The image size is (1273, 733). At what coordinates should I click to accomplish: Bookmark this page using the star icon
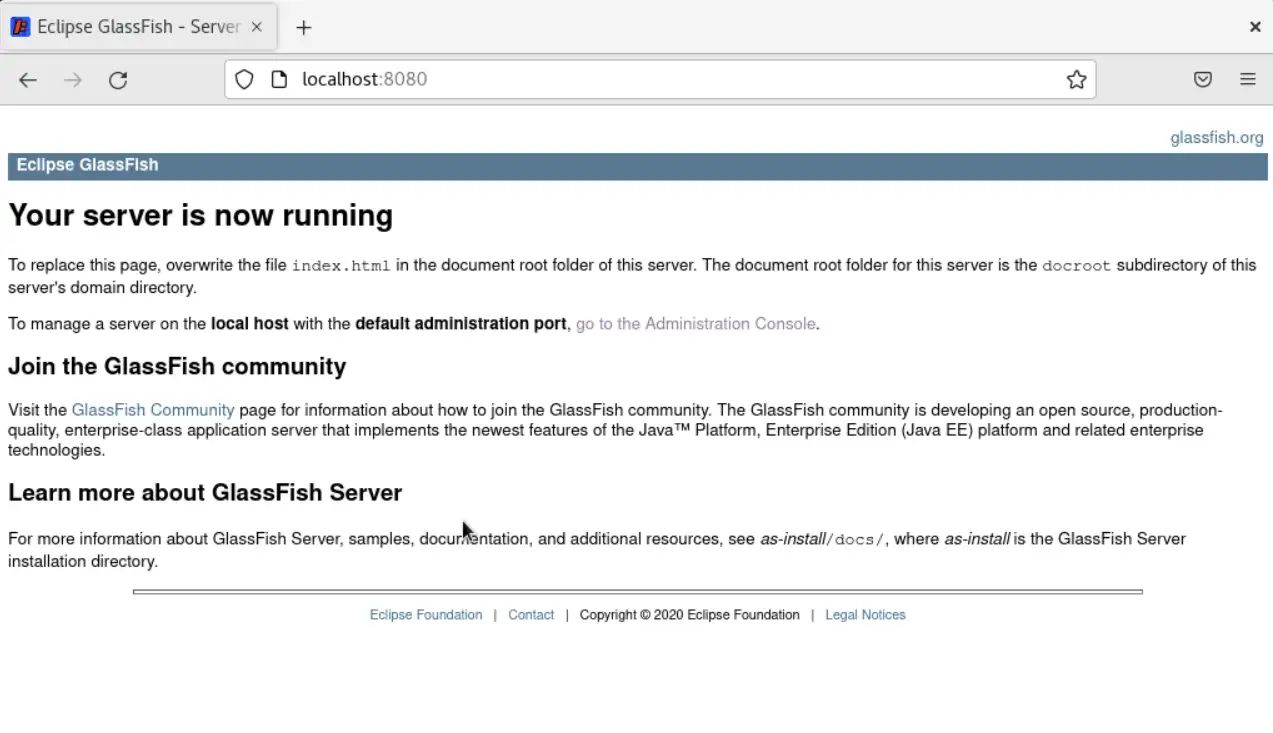(x=1076, y=79)
